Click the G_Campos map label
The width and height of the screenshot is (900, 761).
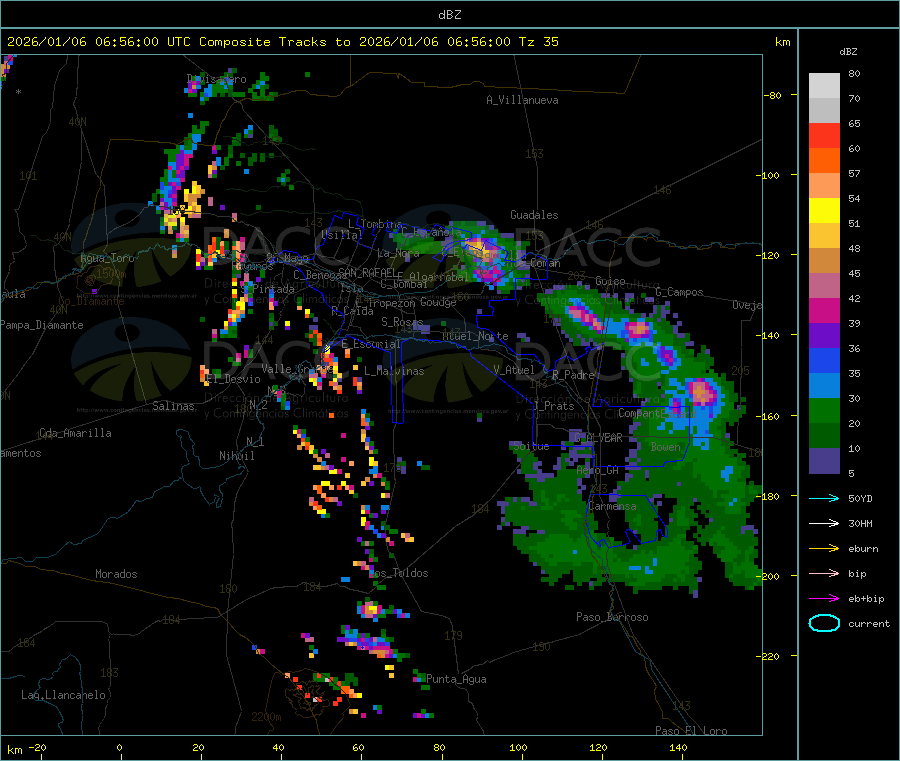[x=679, y=292]
